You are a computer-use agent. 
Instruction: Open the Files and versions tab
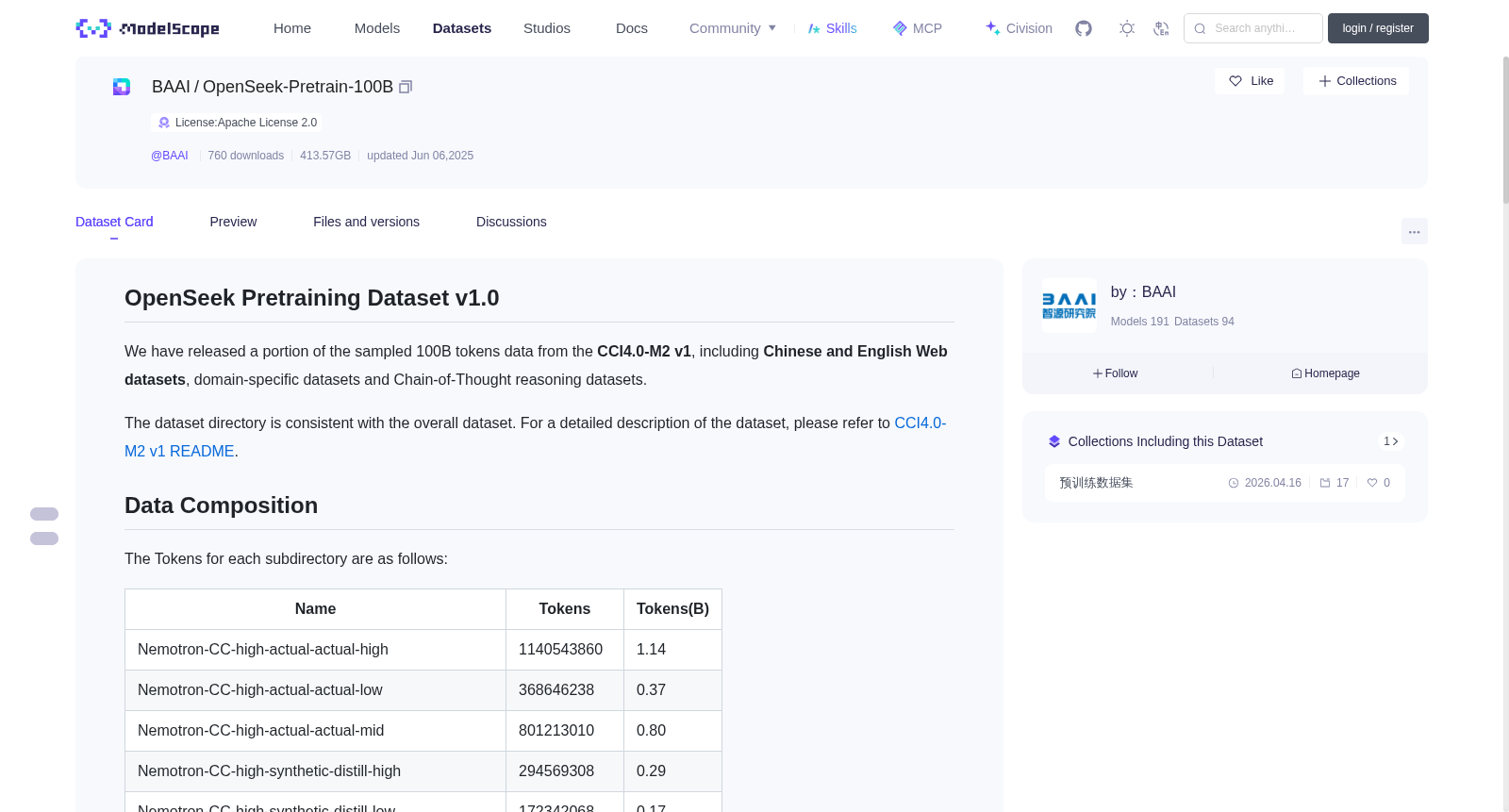click(x=366, y=222)
